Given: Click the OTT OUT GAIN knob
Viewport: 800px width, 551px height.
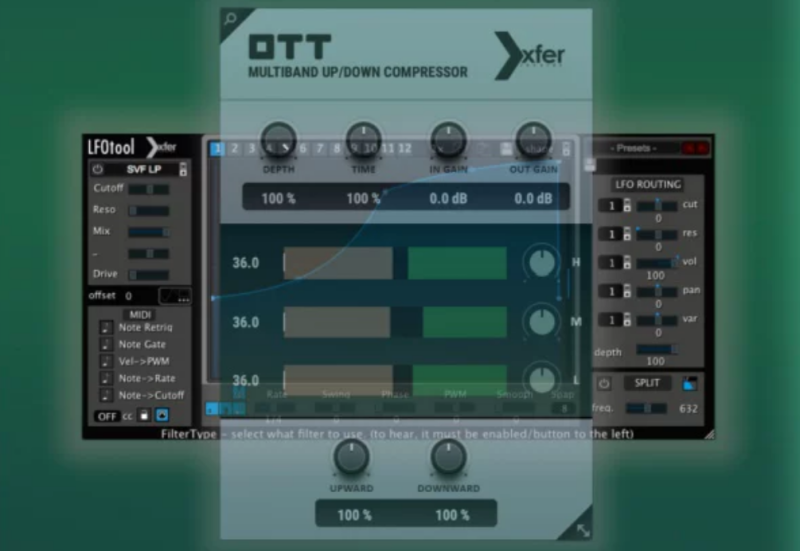Looking at the screenshot, I should pyautogui.click(x=533, y=140).
